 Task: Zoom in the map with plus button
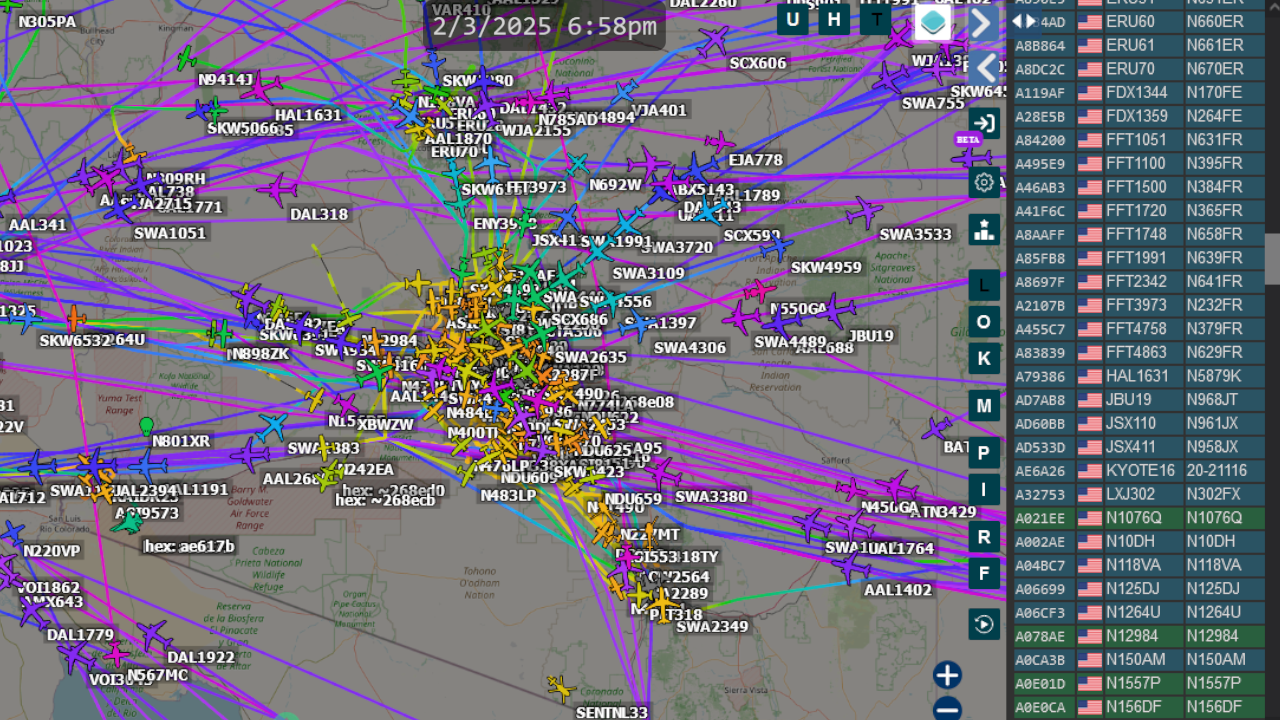pos(947,675)
